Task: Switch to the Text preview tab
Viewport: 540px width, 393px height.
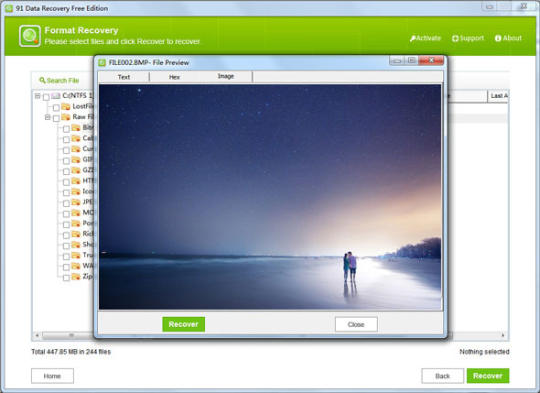Action: 124,77
